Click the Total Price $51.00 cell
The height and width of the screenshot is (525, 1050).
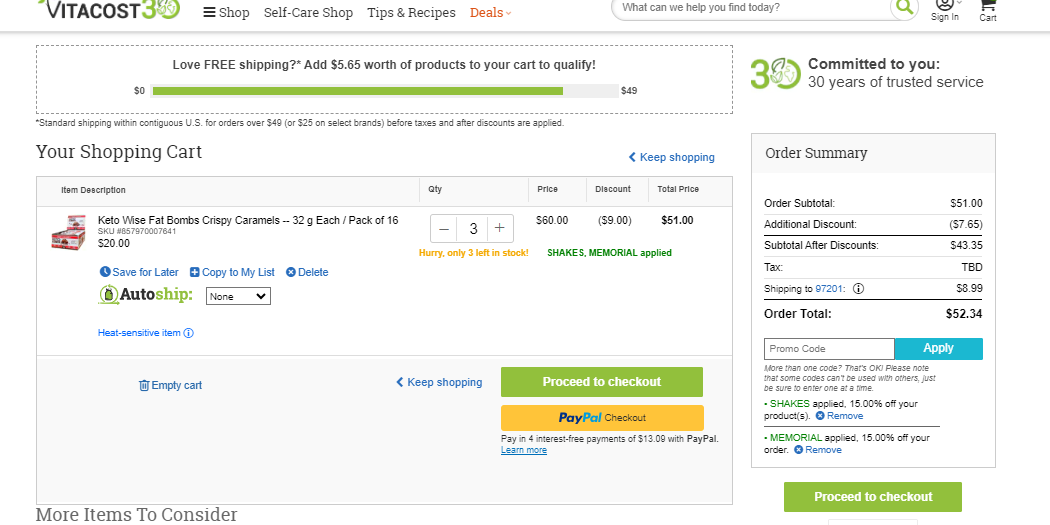[x=677, y=220]
